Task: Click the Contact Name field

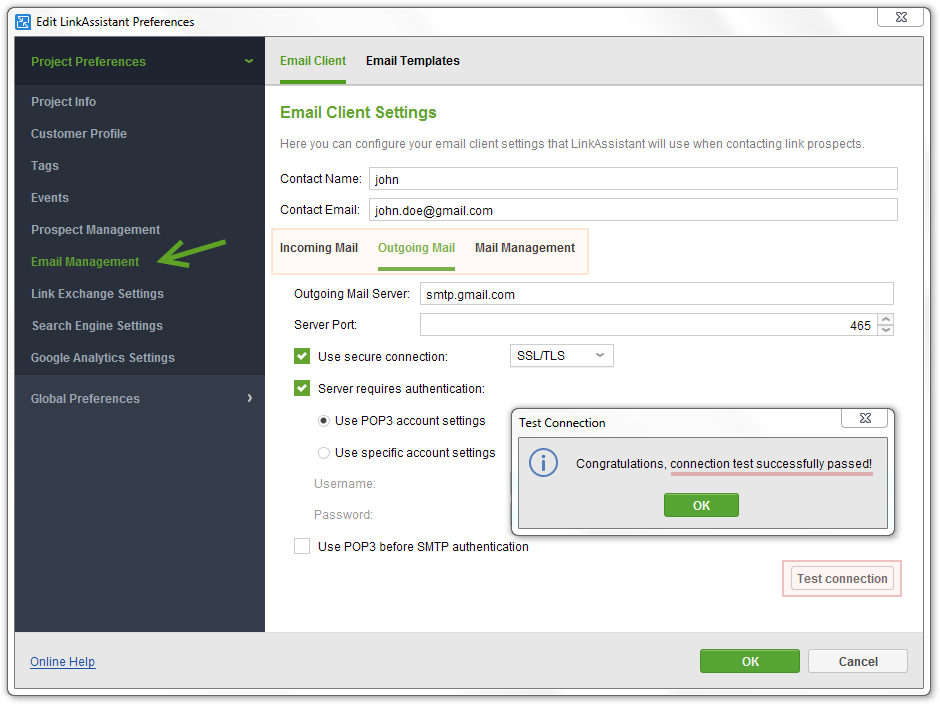Action: pyautogui.click(x=633, y=179)
